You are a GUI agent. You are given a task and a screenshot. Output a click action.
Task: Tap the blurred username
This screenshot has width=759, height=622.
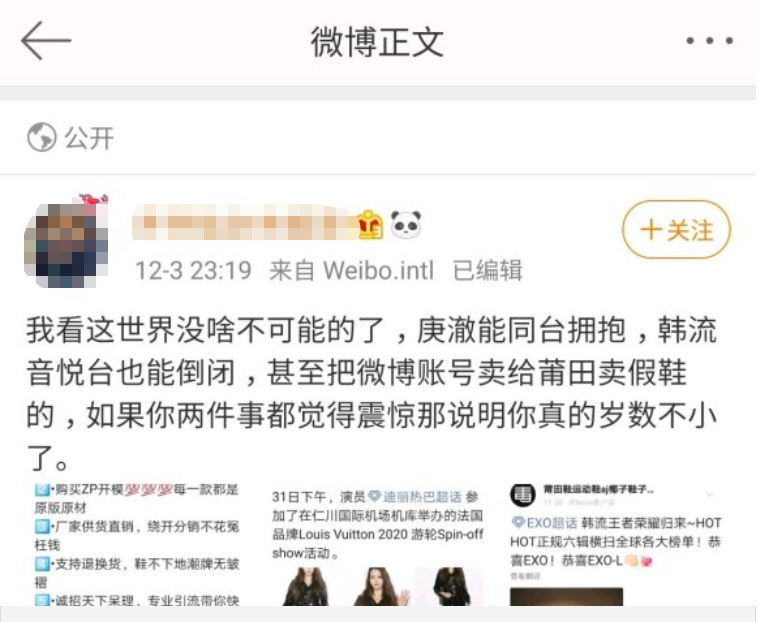point(244,223)
